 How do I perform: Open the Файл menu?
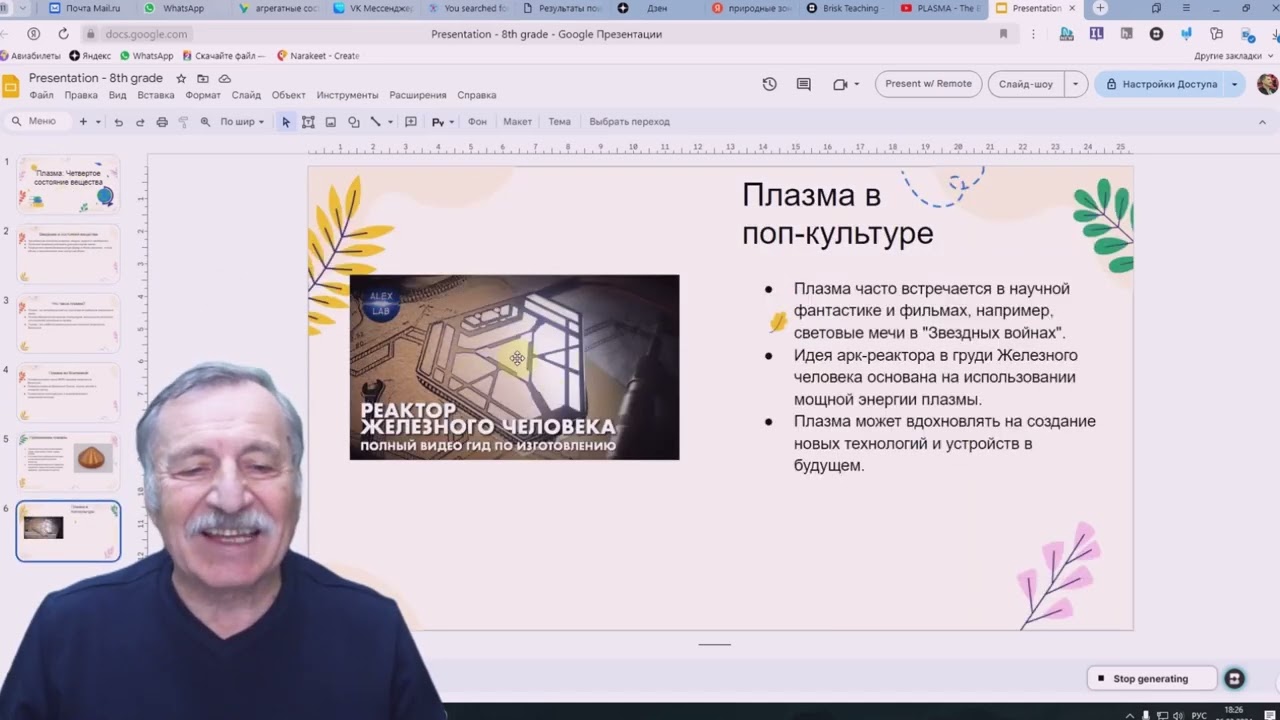[x=41, y=95]
